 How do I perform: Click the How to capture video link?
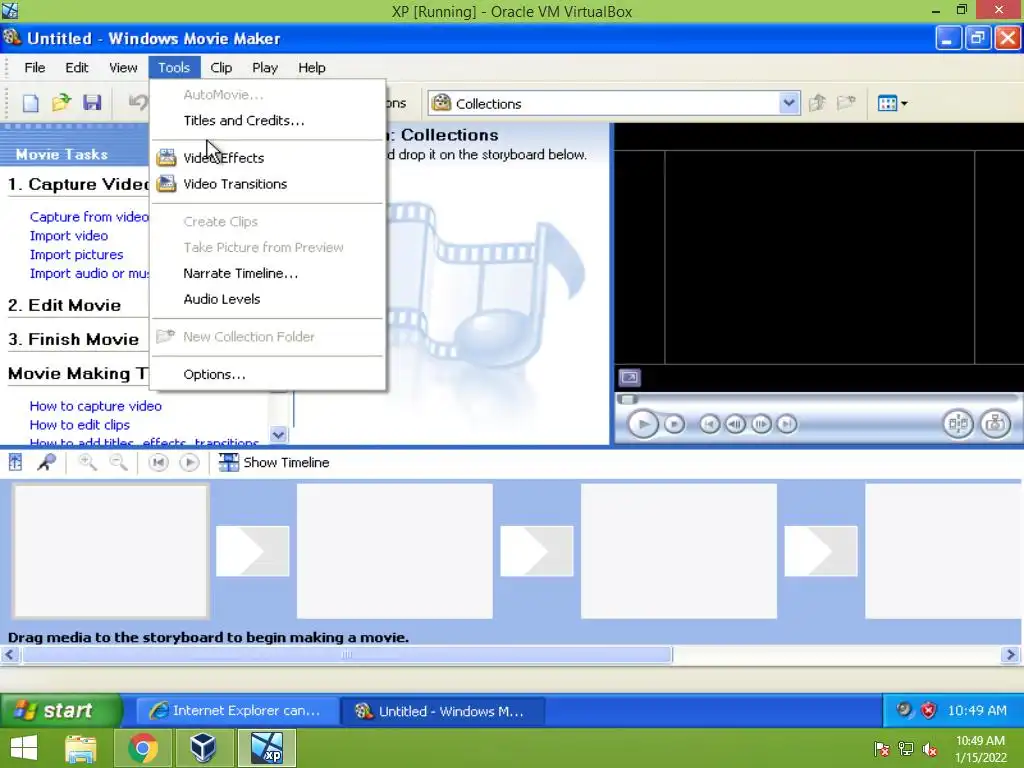(x=95, y=406)
